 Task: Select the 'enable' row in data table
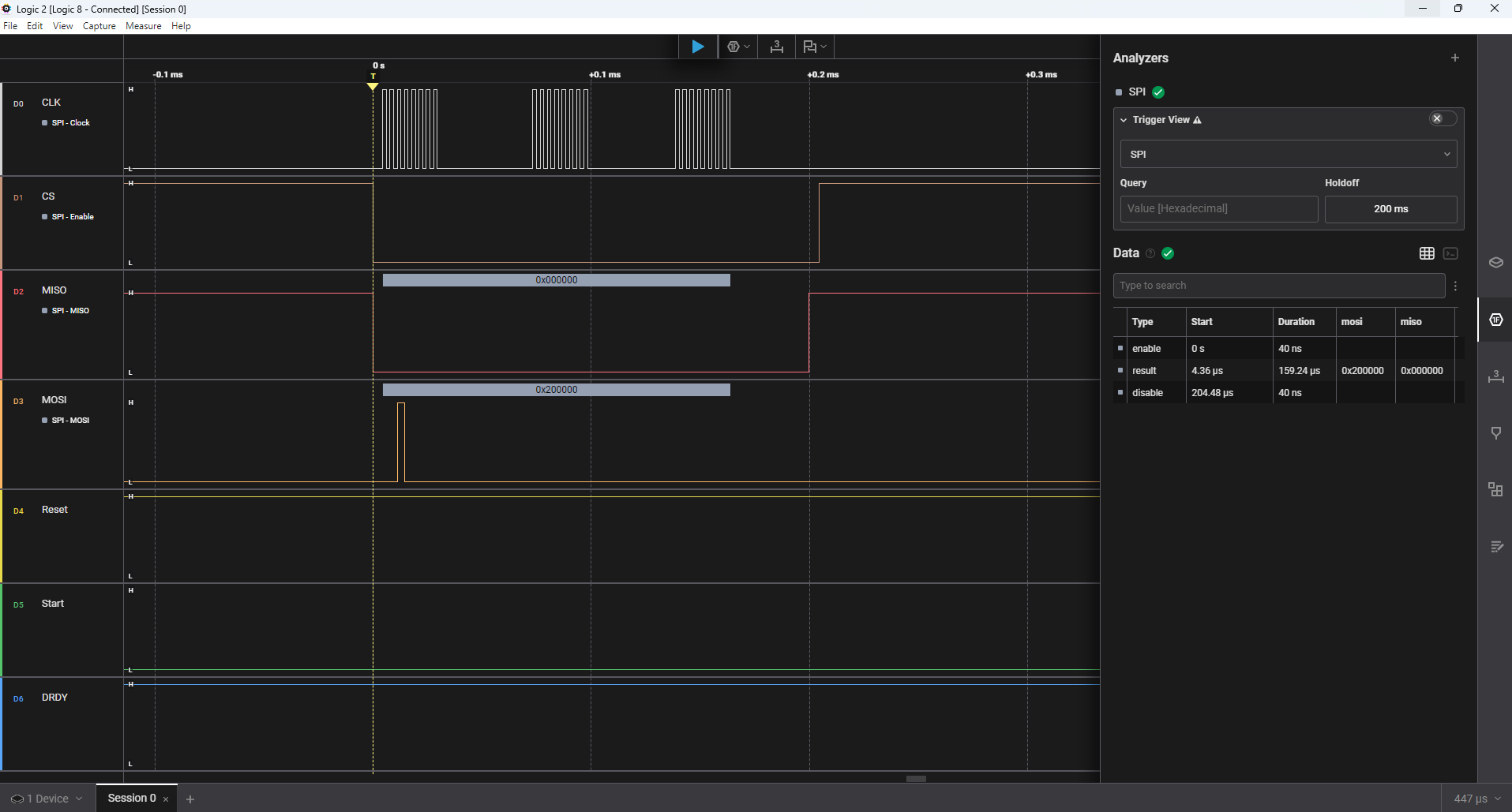(1289, 349)
